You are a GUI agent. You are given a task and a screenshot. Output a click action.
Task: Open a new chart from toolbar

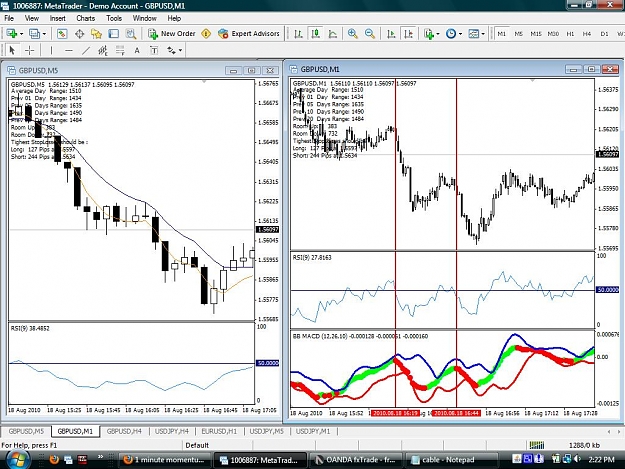pos(11,34)
